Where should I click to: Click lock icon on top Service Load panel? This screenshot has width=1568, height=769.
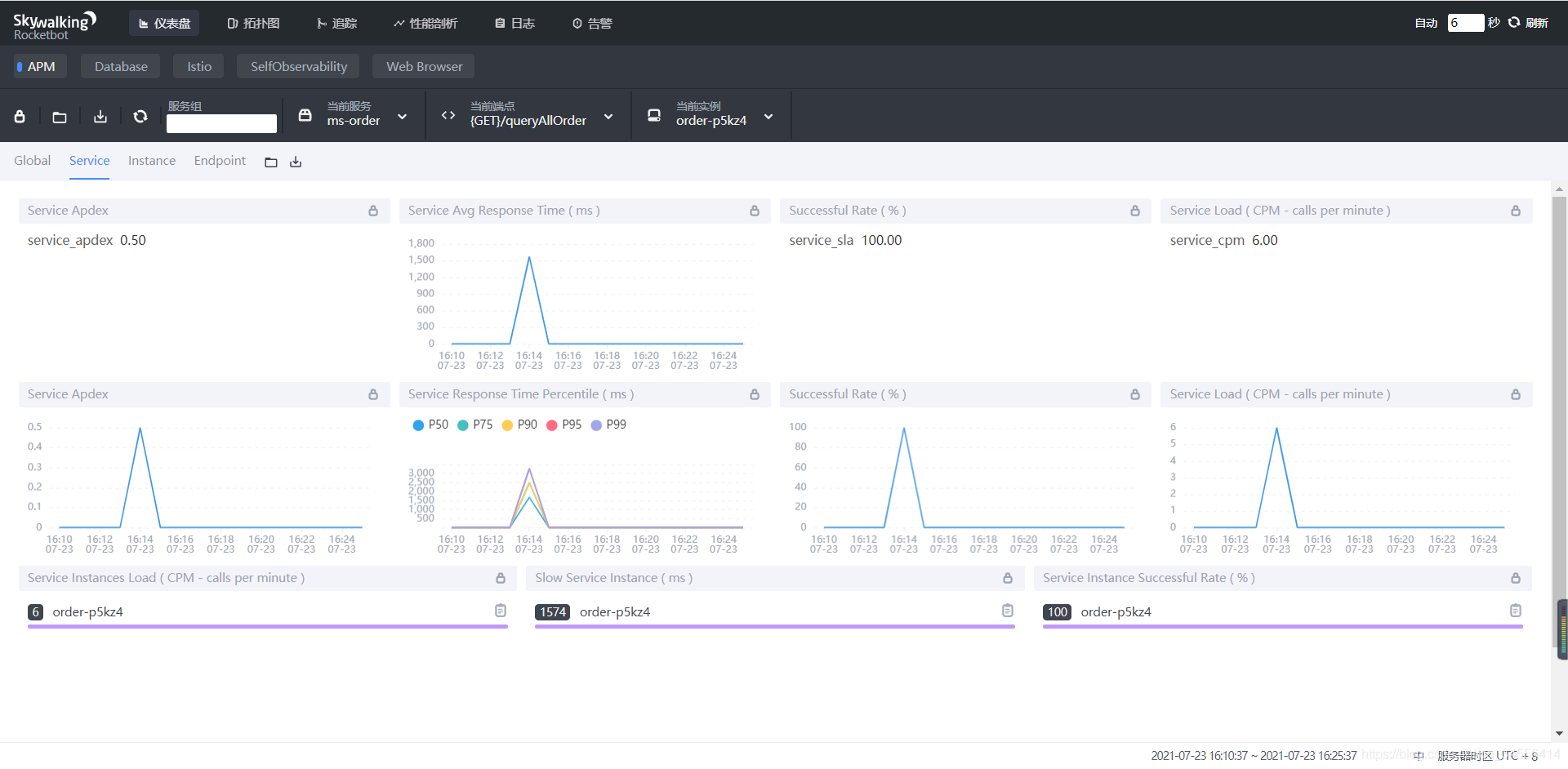(x=1516, y=211)
